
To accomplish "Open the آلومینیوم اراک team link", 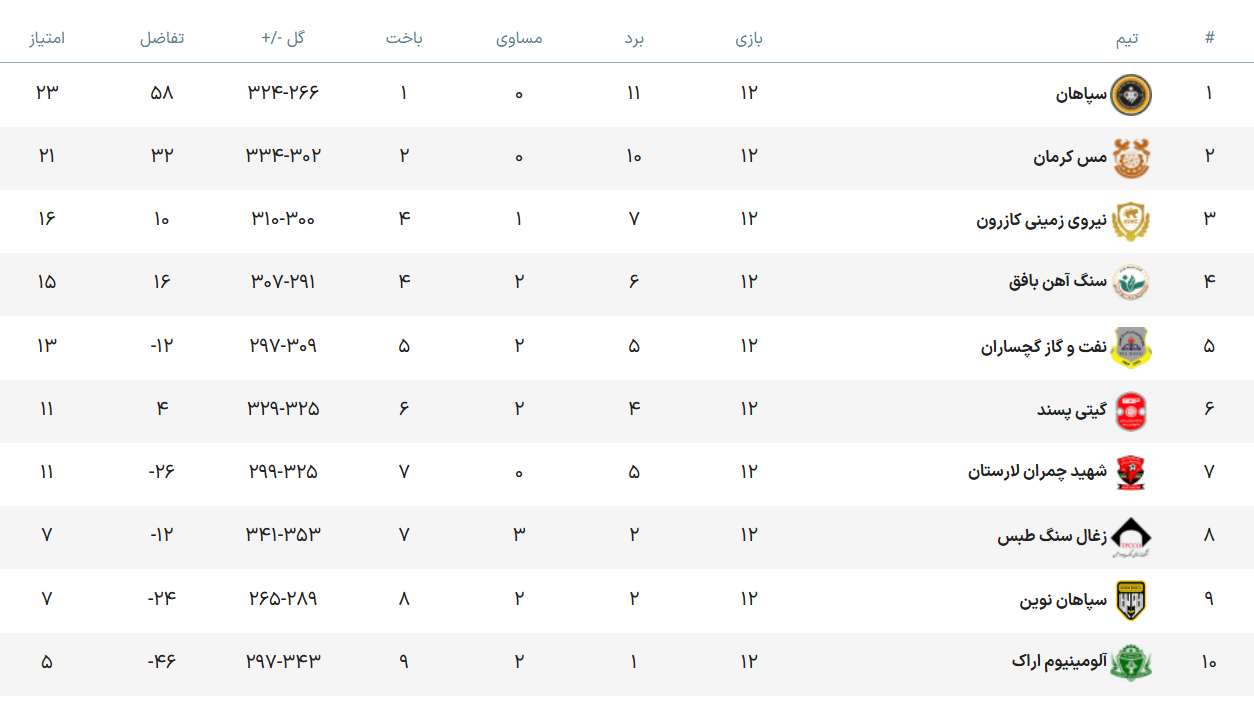I will [1060, 662].
